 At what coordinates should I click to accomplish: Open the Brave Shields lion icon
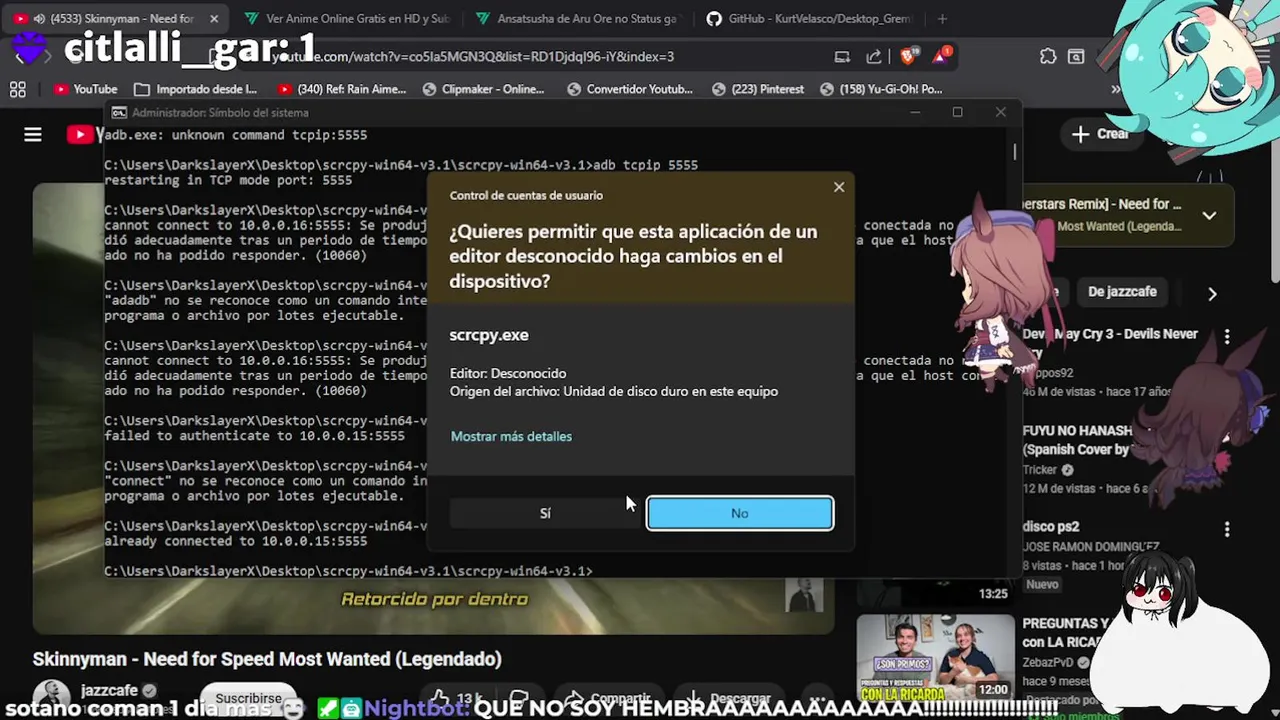point(908,57)
